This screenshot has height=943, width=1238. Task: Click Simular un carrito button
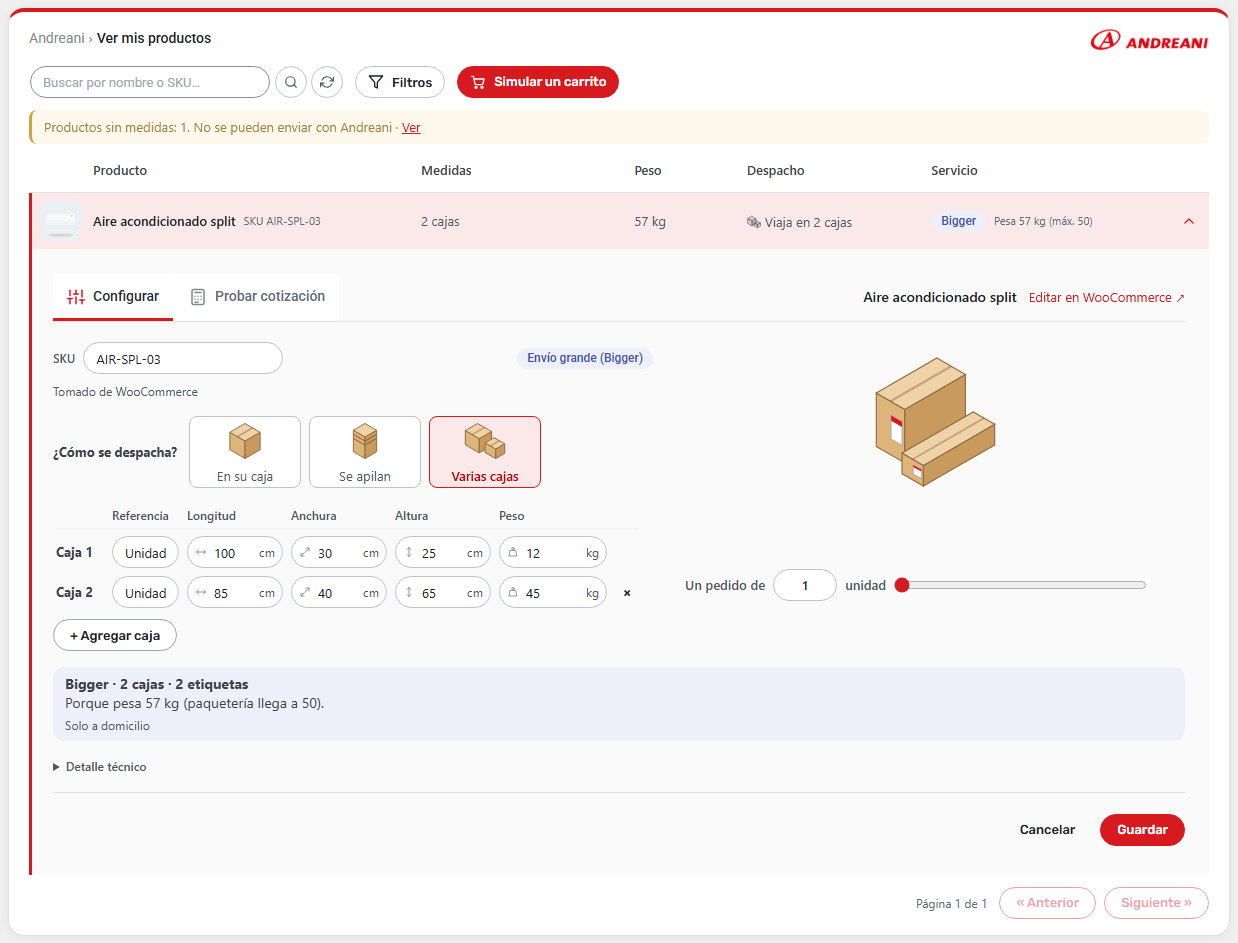(x=538, y=82)
